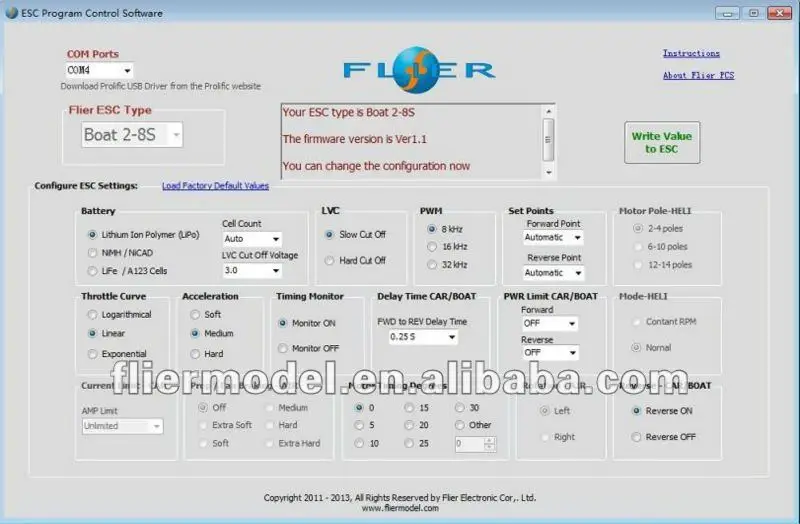Click message box scrollbar down arrow

(x=549, y=172)
